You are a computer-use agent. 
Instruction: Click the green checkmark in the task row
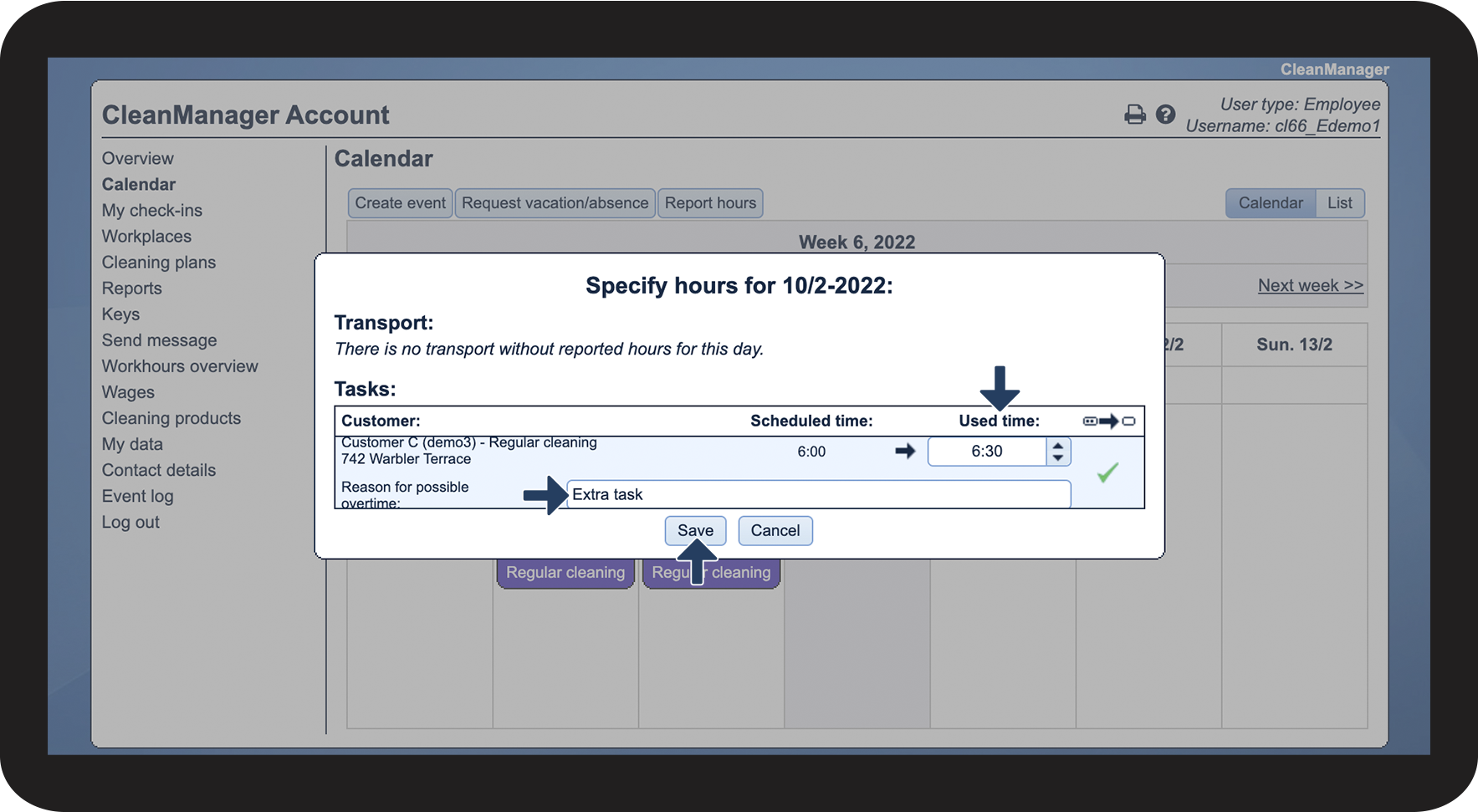tap(1107, 472)
